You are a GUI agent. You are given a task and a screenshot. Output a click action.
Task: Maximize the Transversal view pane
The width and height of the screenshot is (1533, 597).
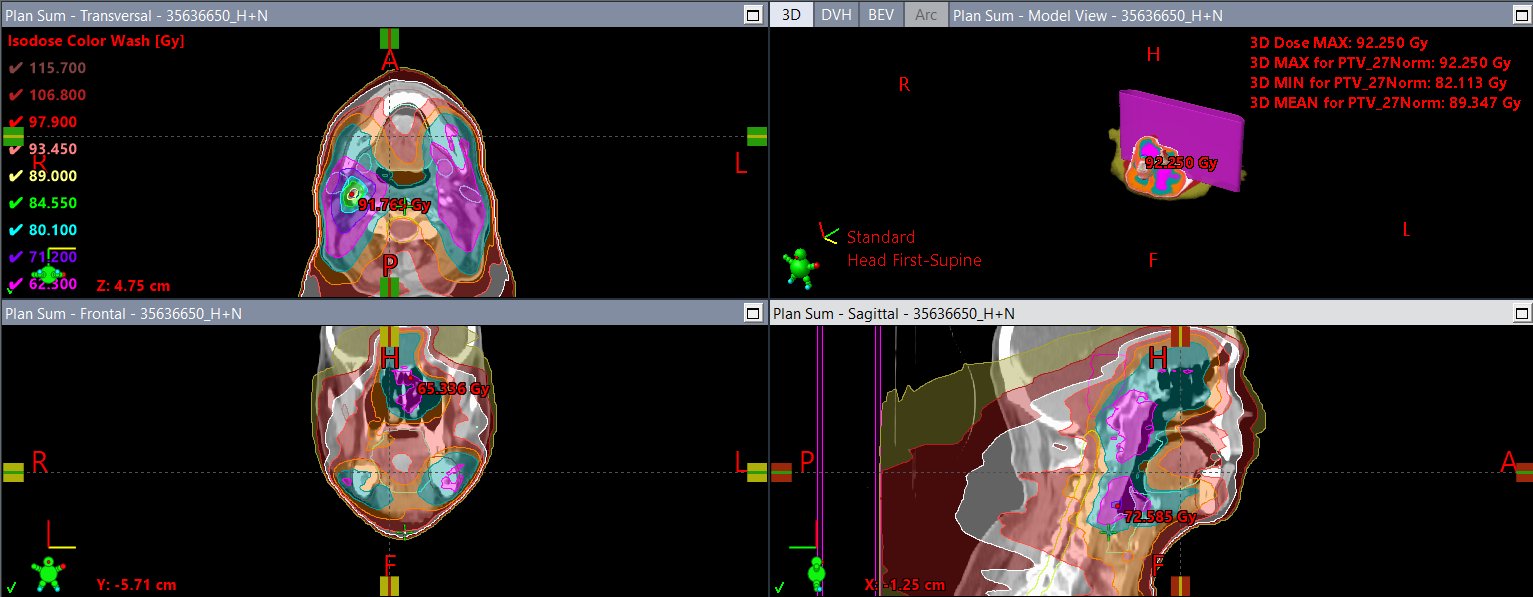point(753,14)
